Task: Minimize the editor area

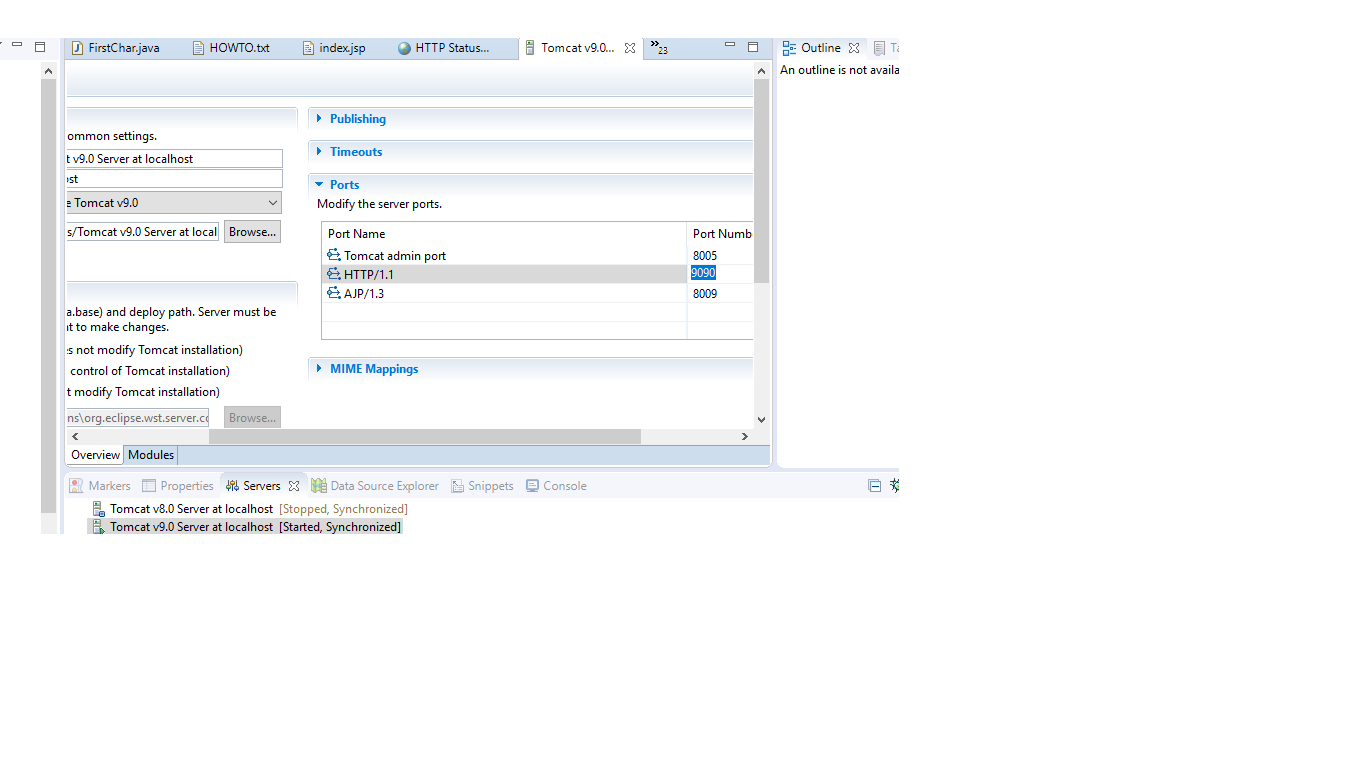Action: tap(730, 46)
